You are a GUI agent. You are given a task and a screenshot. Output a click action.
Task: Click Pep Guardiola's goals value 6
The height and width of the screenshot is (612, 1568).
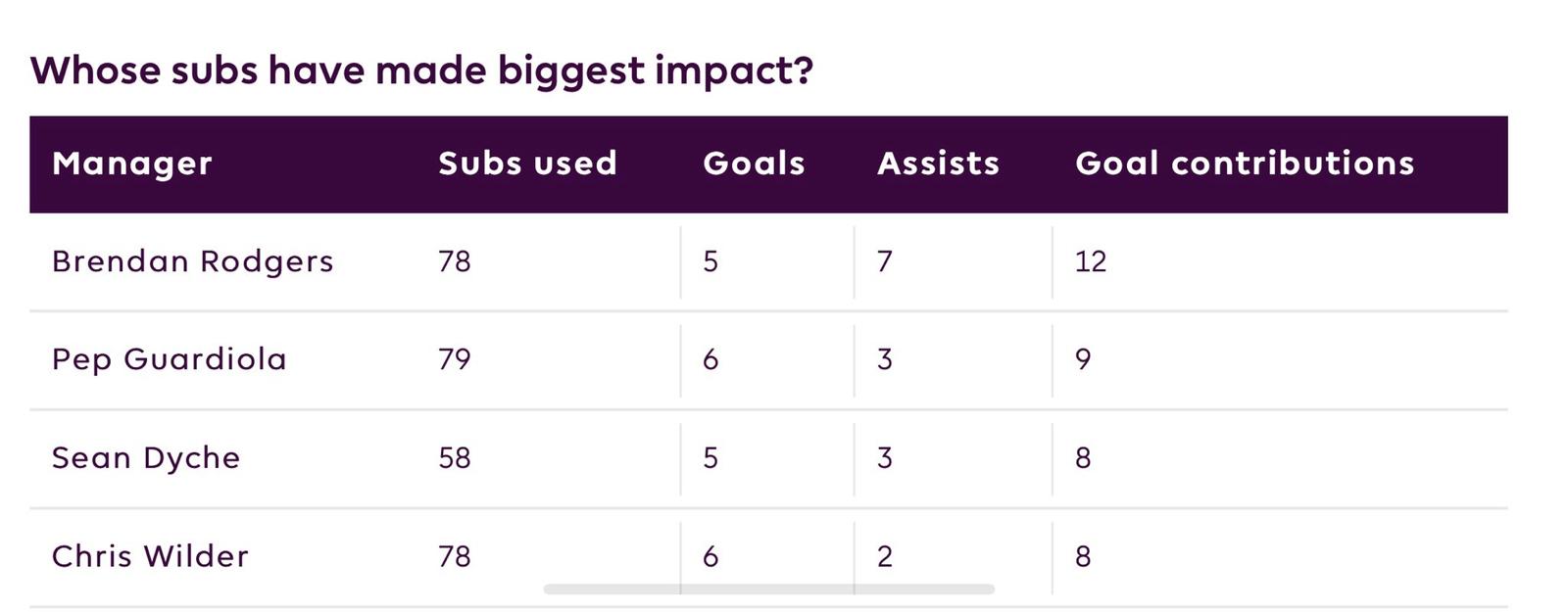click(710, 359)
